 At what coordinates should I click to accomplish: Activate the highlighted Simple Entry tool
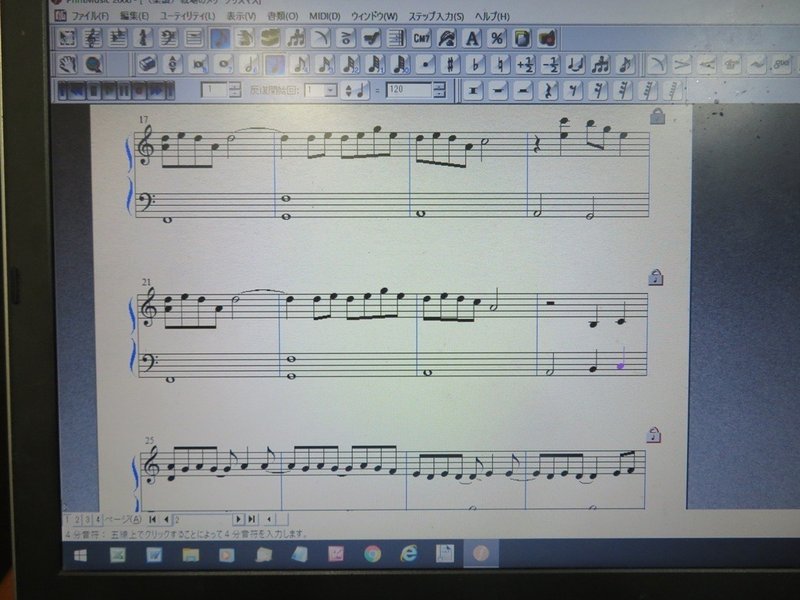[x=219, y=38]
